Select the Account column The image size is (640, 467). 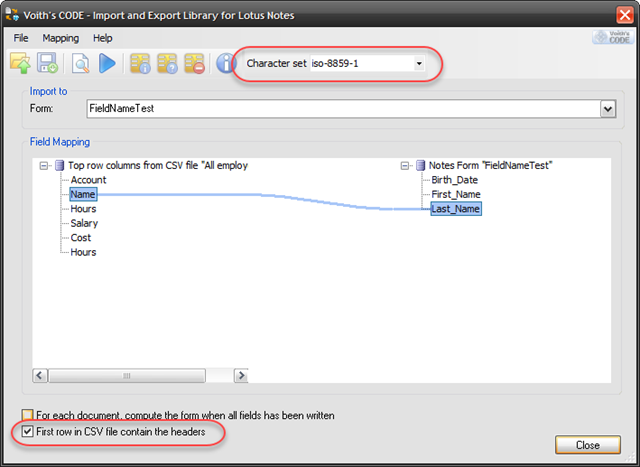pos(88,180)
